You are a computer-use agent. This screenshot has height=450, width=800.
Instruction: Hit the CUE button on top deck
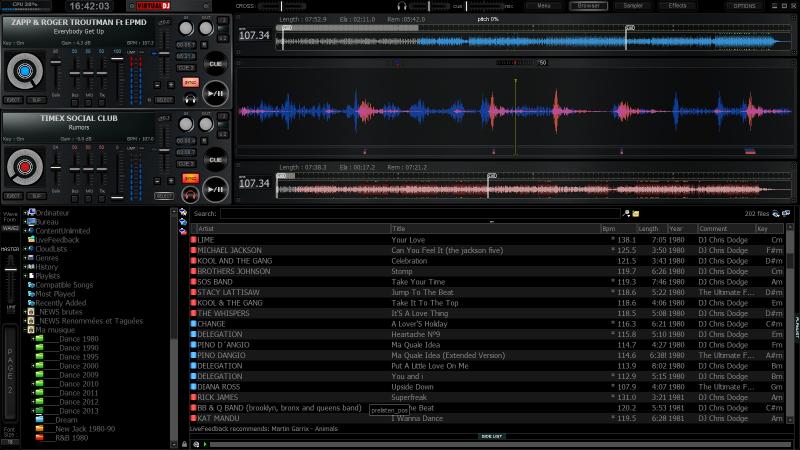point(215,64)
